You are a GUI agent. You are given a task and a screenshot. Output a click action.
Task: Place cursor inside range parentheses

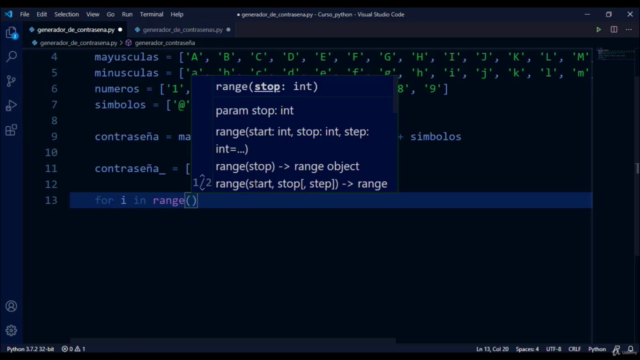[191, 200]
